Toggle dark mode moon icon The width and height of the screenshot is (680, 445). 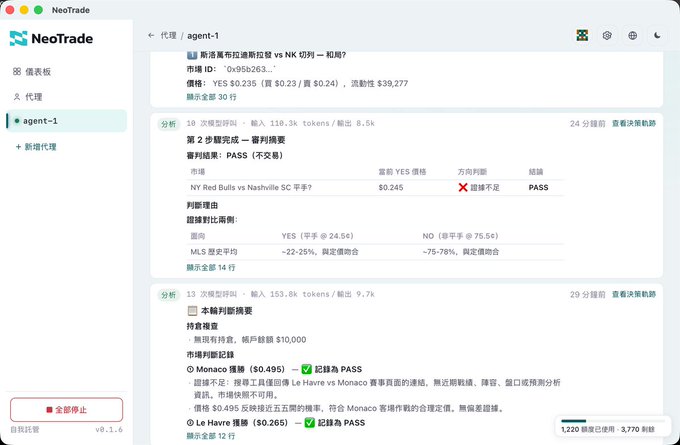(x=657, y=36)
